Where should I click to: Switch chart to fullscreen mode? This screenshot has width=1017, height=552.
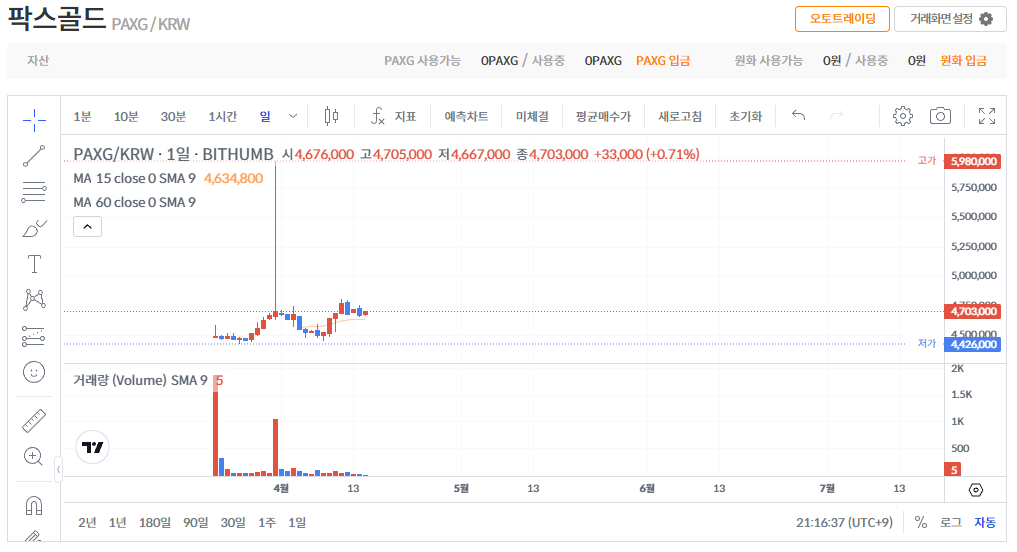coord(987,116)
